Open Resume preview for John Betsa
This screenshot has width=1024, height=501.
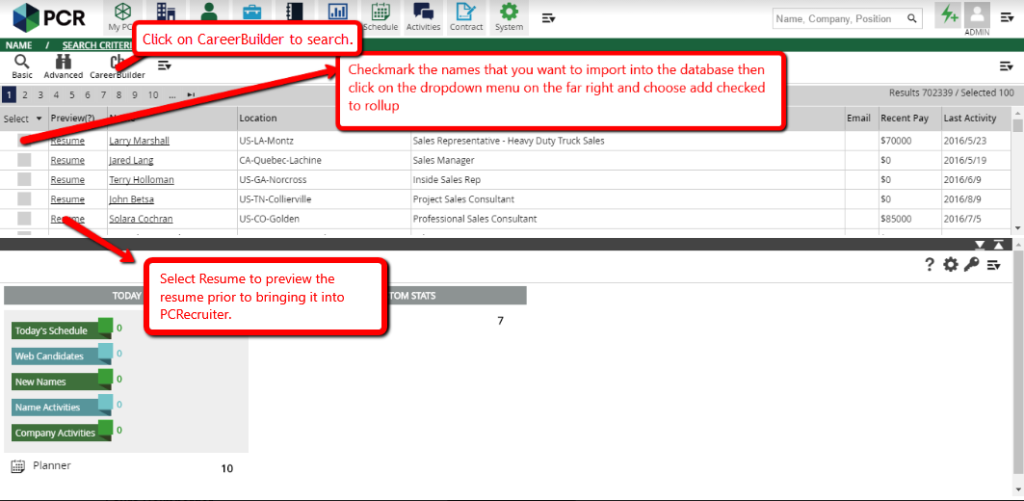[68, 199]
